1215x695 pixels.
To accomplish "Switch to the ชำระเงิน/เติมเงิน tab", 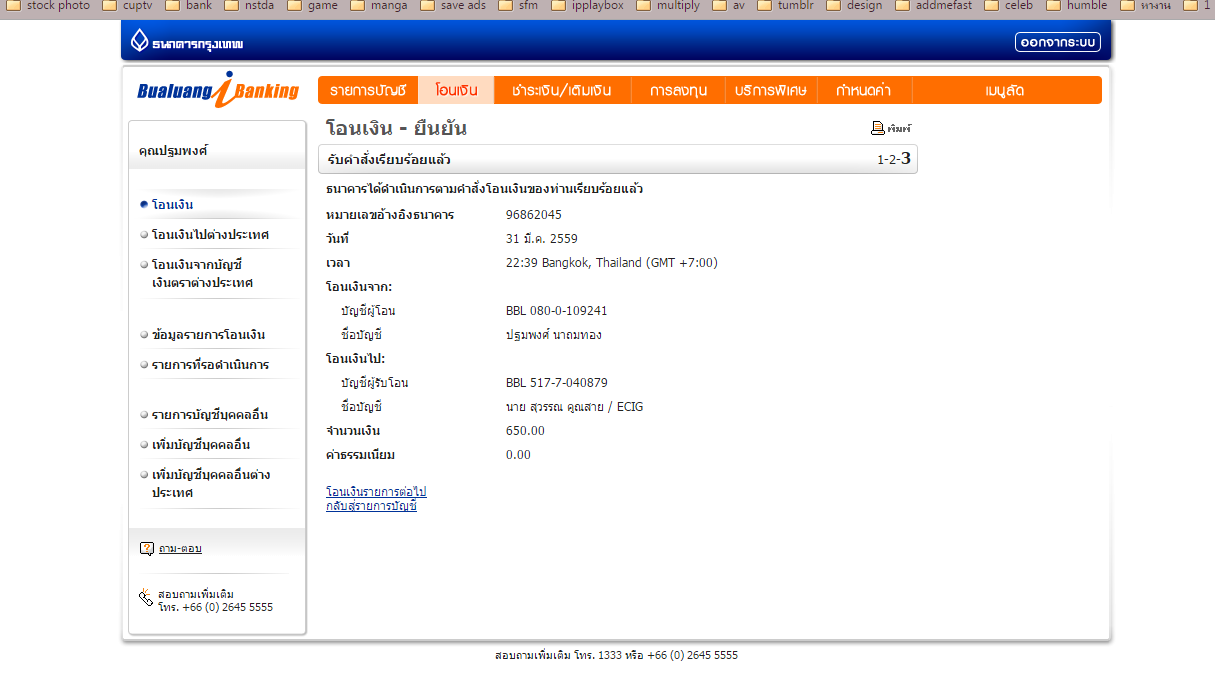I will coord(562,90).
